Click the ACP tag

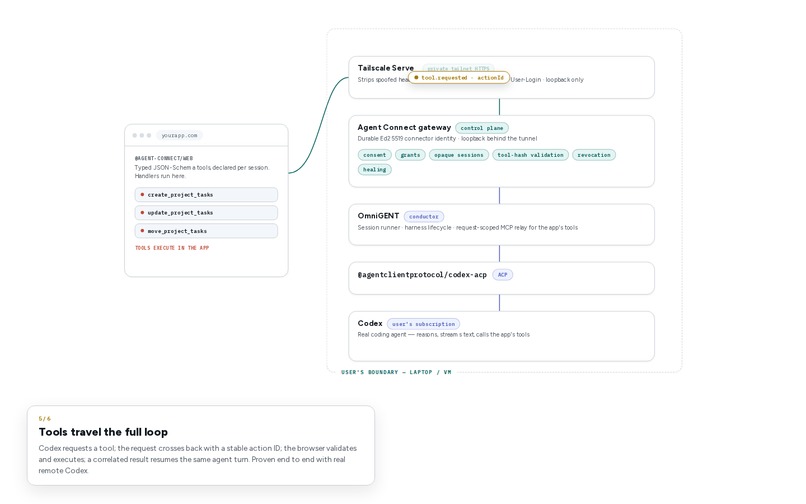click(502, 275)
